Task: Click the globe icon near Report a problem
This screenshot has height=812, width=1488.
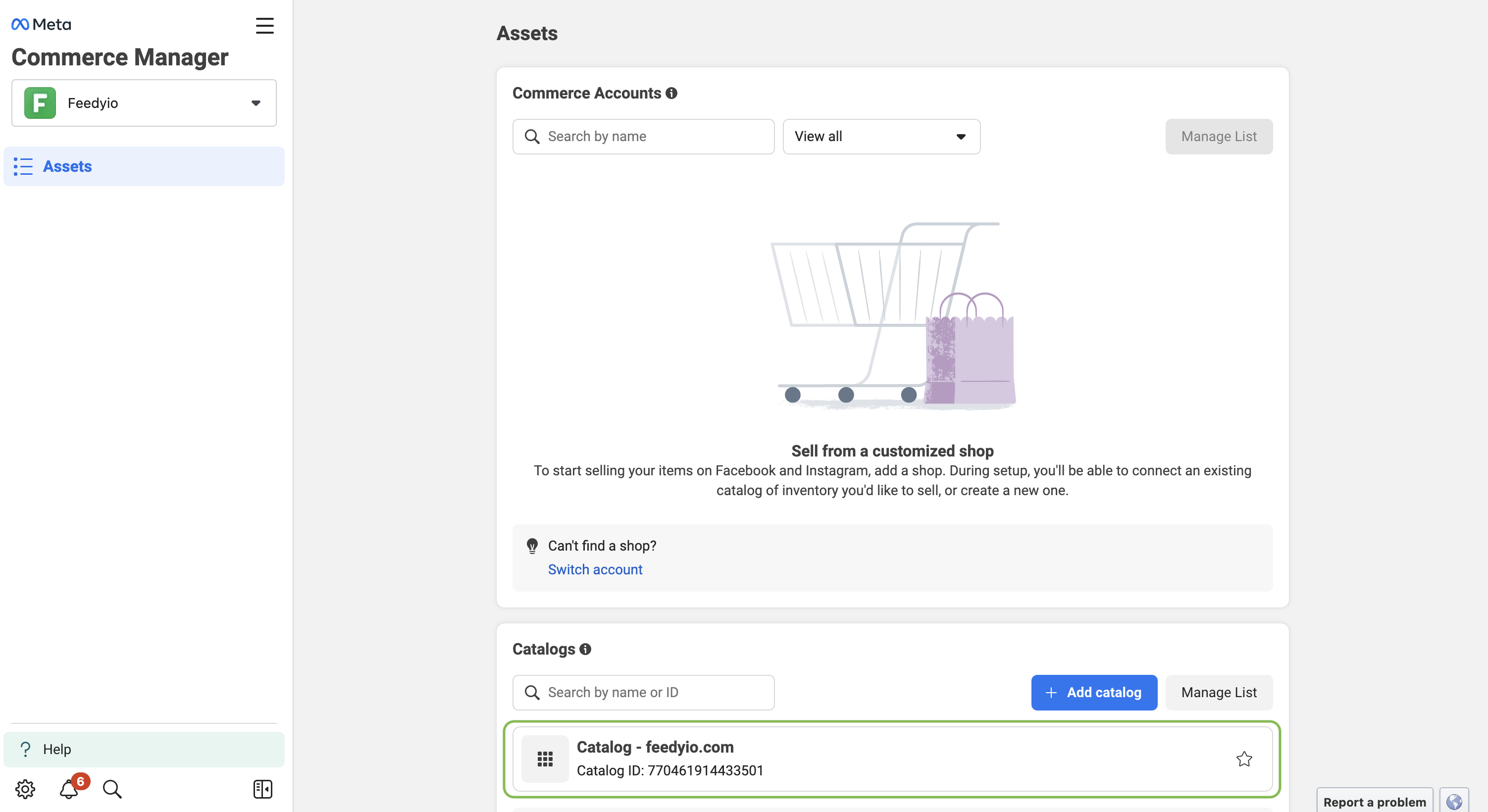Action: click(x=1454, y=802)
